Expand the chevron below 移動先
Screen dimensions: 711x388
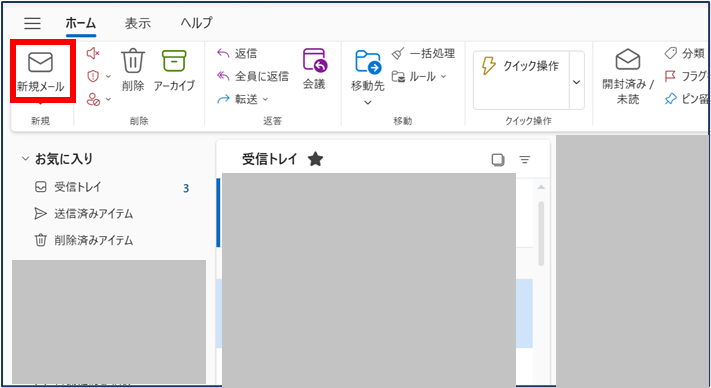pyautogui.click(x=368, y=103)
